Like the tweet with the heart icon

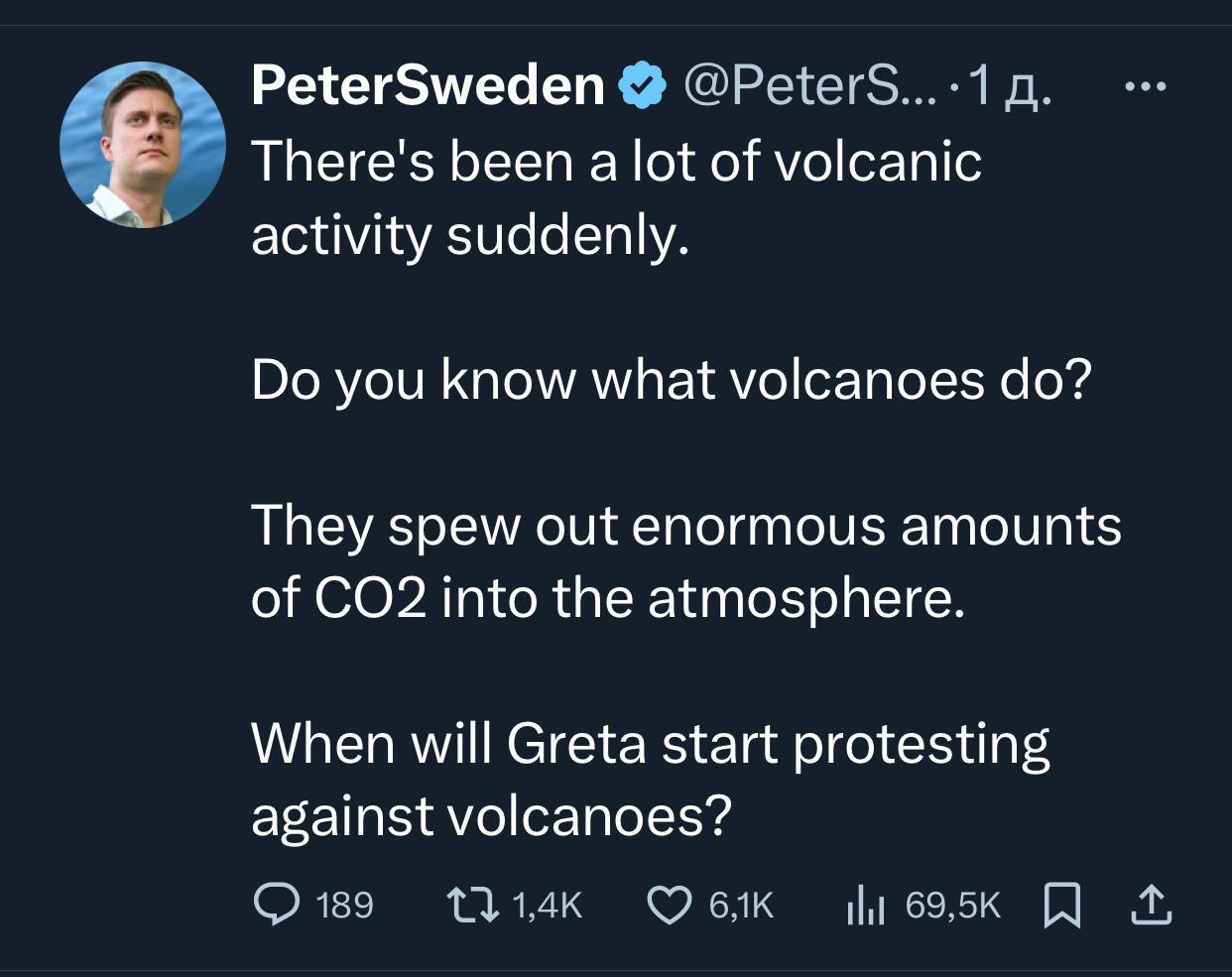point(670,904)
